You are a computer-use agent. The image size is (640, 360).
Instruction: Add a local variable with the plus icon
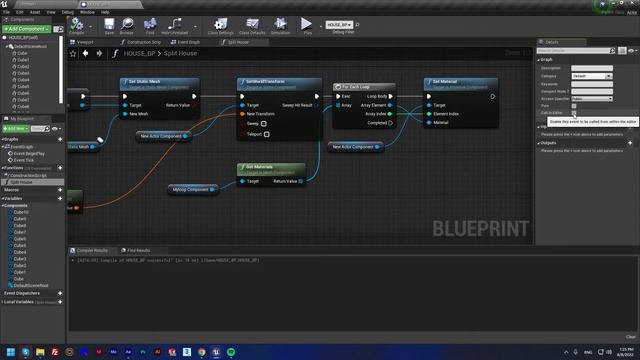pyautogui.click(x=60, y=302)
